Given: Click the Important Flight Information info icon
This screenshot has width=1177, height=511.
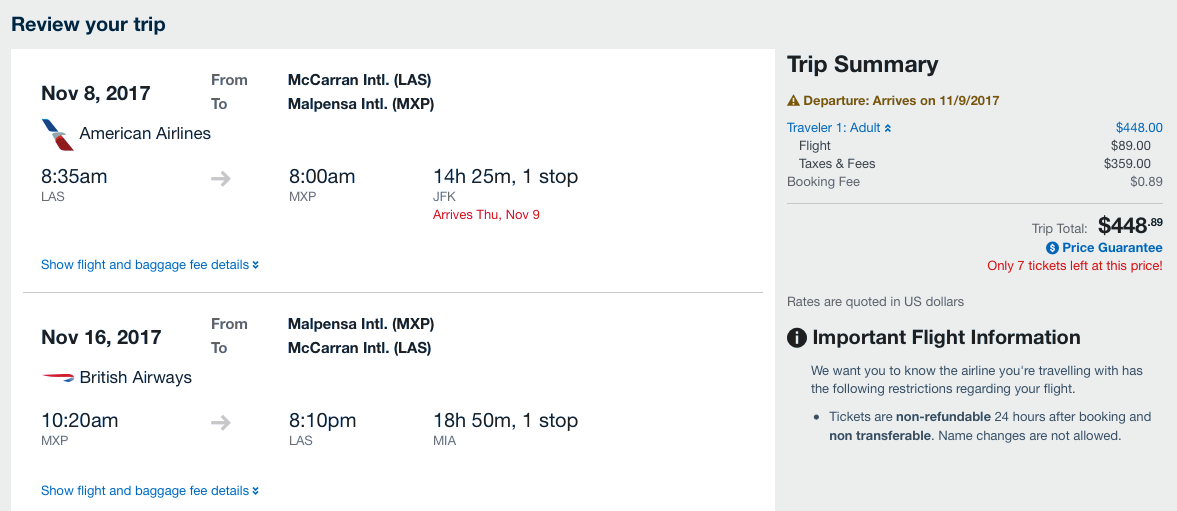Looking at the screenshot, I should tap(796, 338).
